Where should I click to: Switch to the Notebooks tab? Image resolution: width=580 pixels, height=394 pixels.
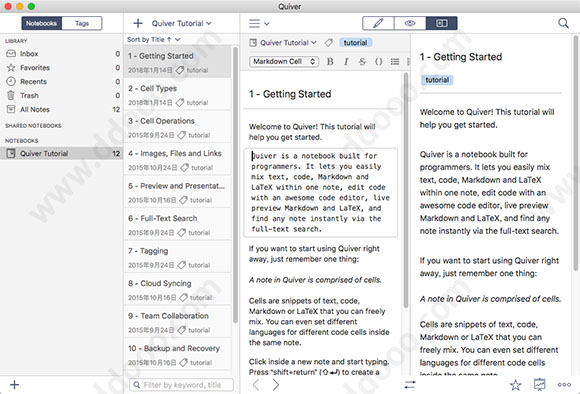point(41,23)
